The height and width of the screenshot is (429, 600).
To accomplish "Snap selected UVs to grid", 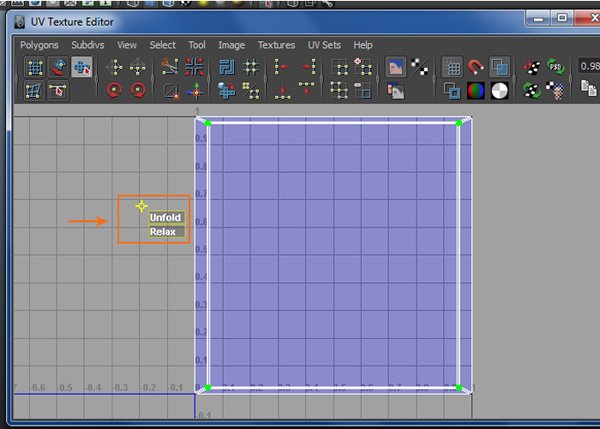I will (251, 67).
